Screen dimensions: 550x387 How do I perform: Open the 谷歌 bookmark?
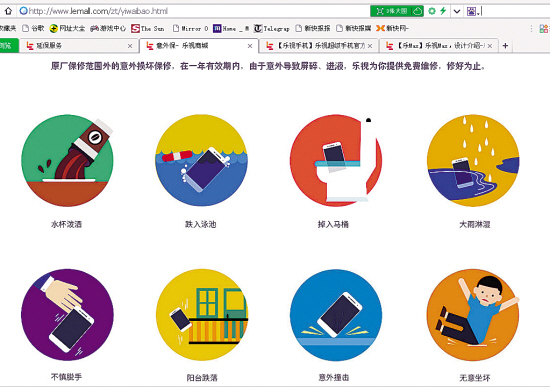click(x=33, y=28)
